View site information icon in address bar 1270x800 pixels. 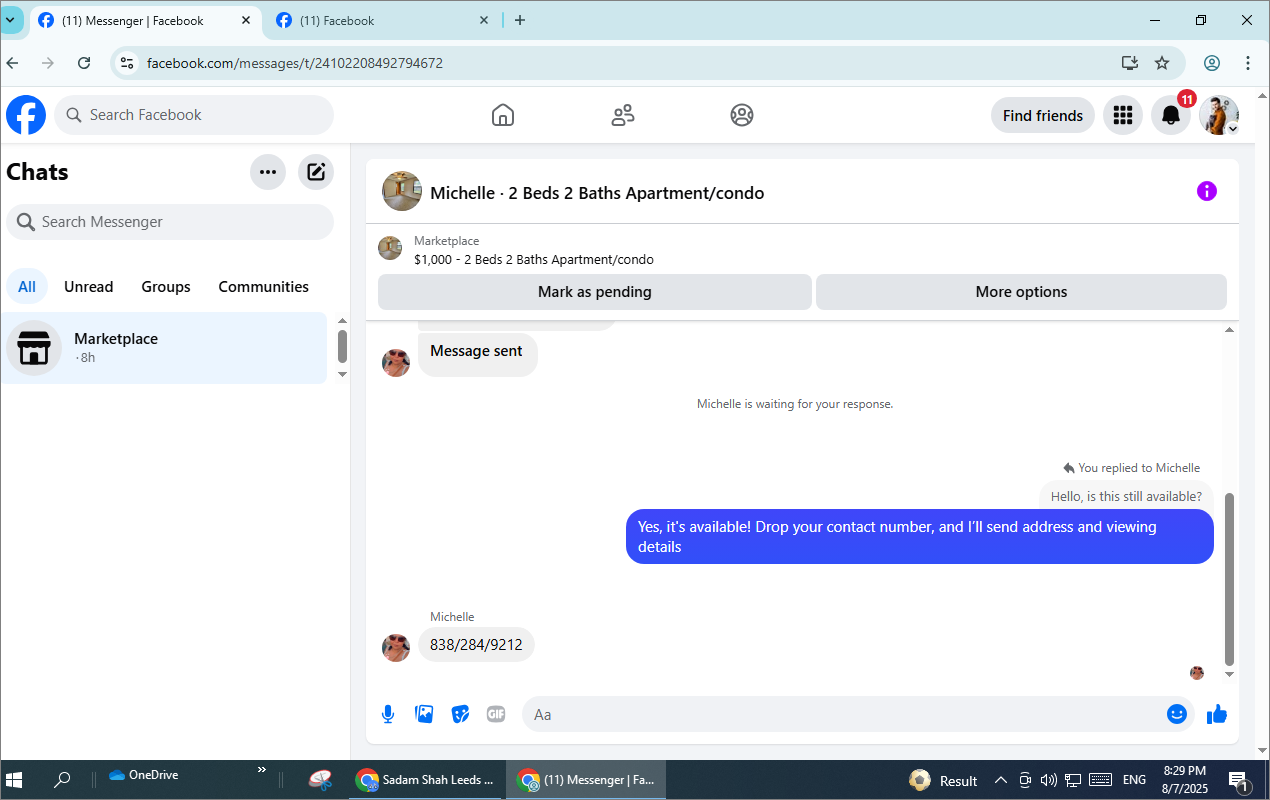126,63
